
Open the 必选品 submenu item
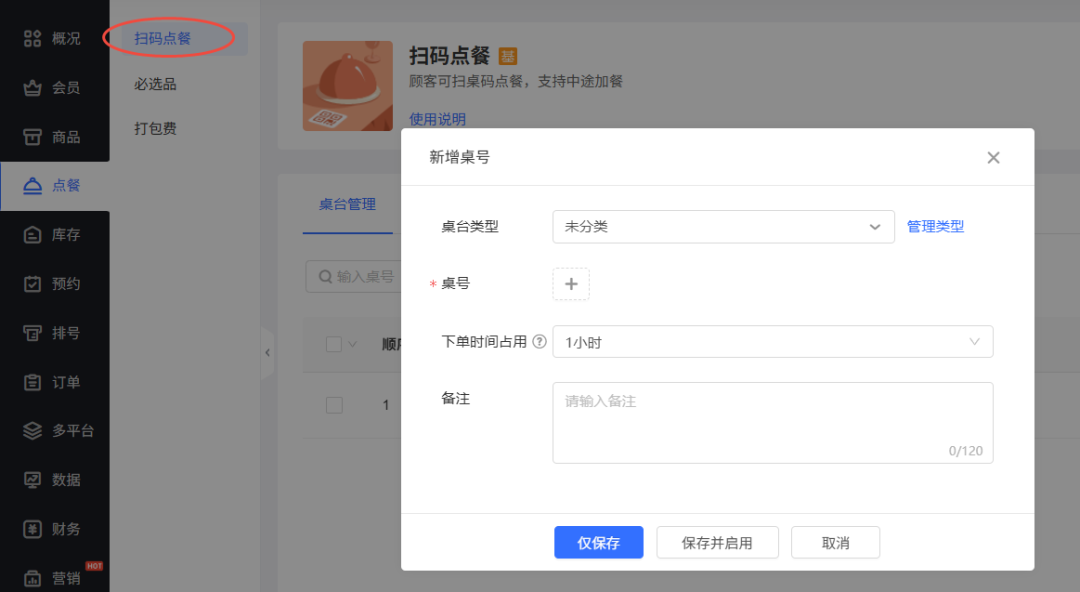click(x=155, y=84)
